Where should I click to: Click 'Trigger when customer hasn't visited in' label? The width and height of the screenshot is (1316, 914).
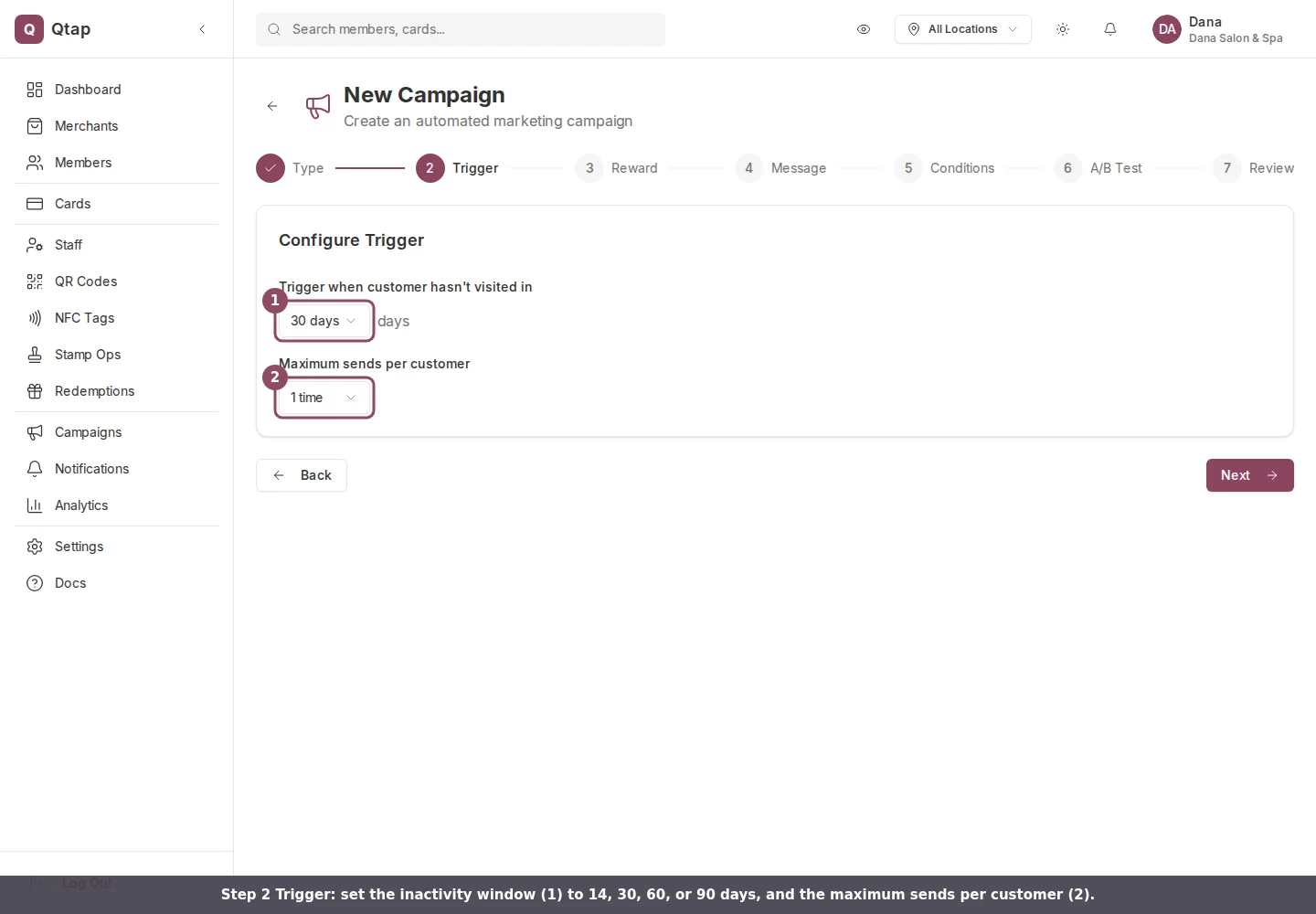(405, 287)
